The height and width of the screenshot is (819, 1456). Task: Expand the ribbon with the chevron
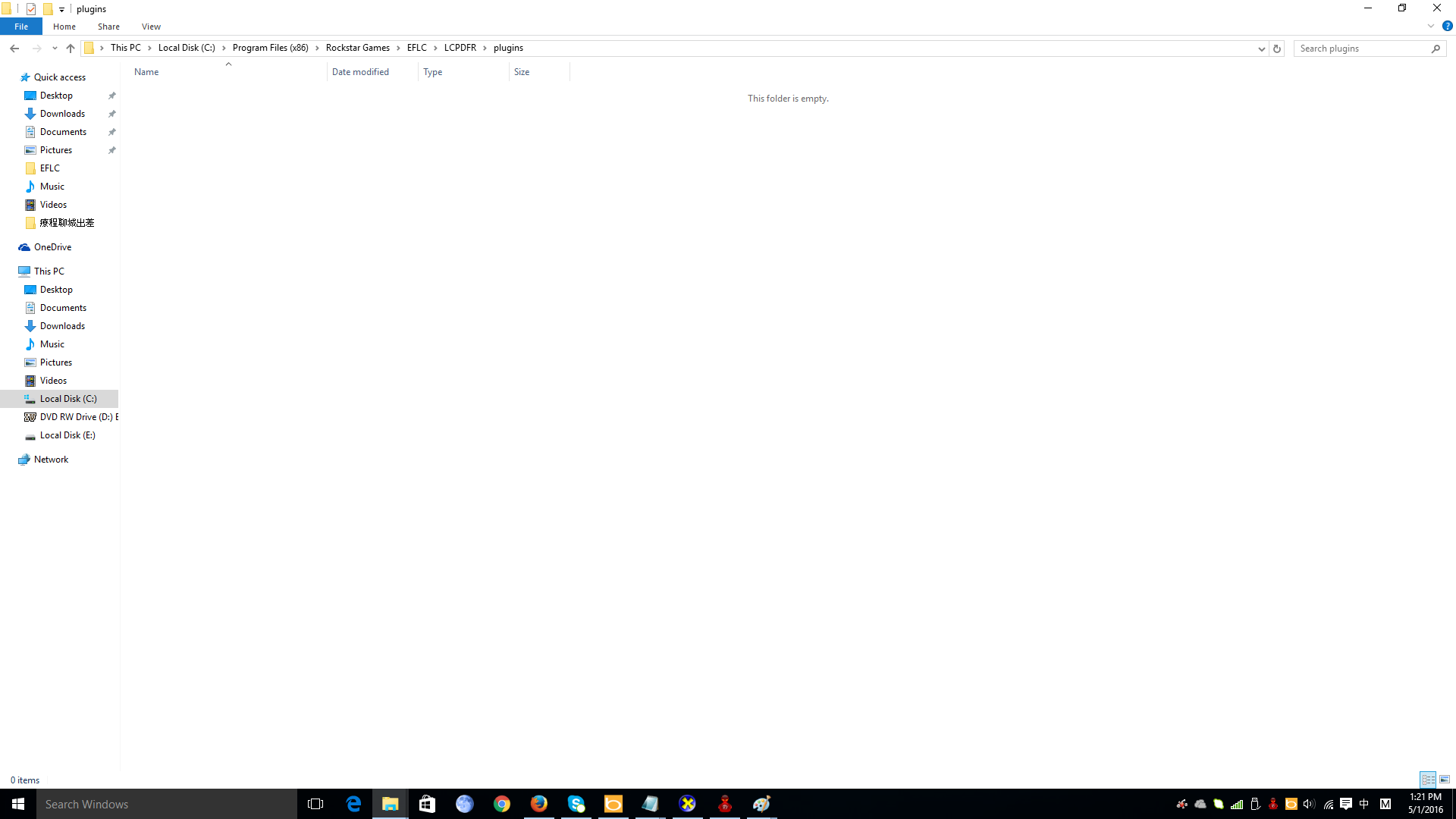point(1431,26)
